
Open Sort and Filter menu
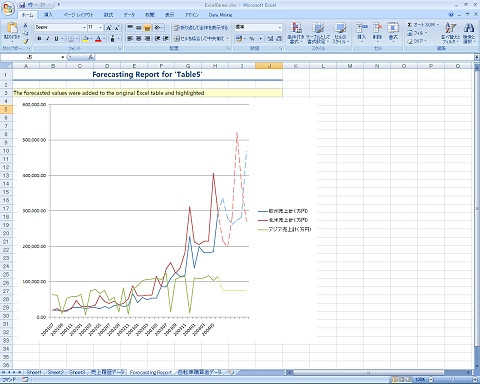point(451,33)
